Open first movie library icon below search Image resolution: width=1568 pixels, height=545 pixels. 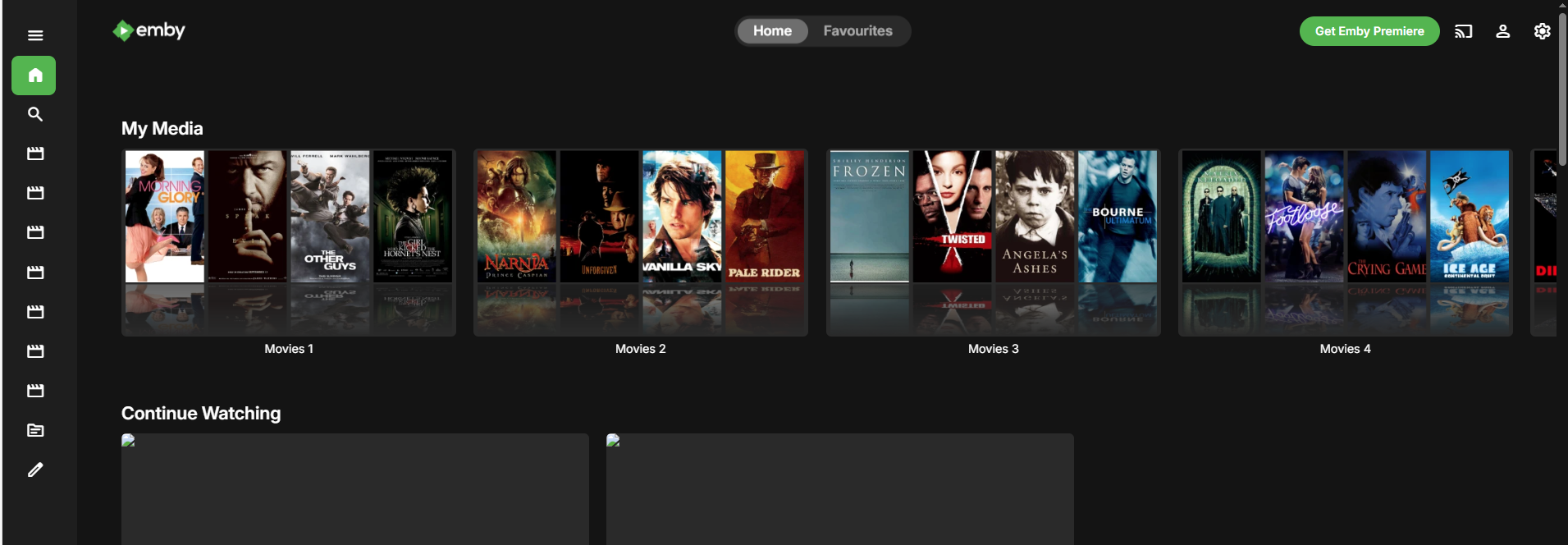(x=34, y=154)
